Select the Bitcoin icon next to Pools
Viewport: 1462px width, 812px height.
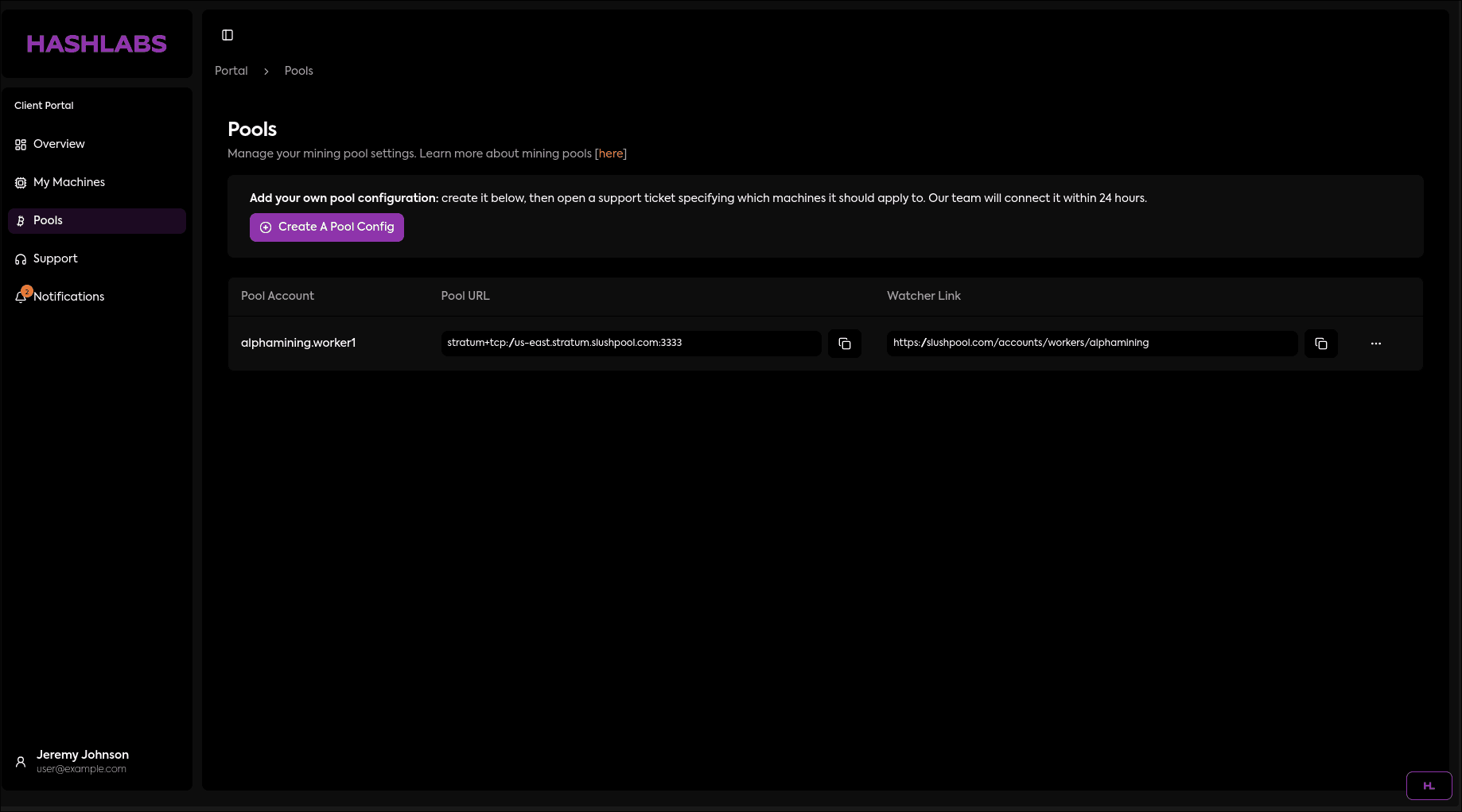coord(20,220)
